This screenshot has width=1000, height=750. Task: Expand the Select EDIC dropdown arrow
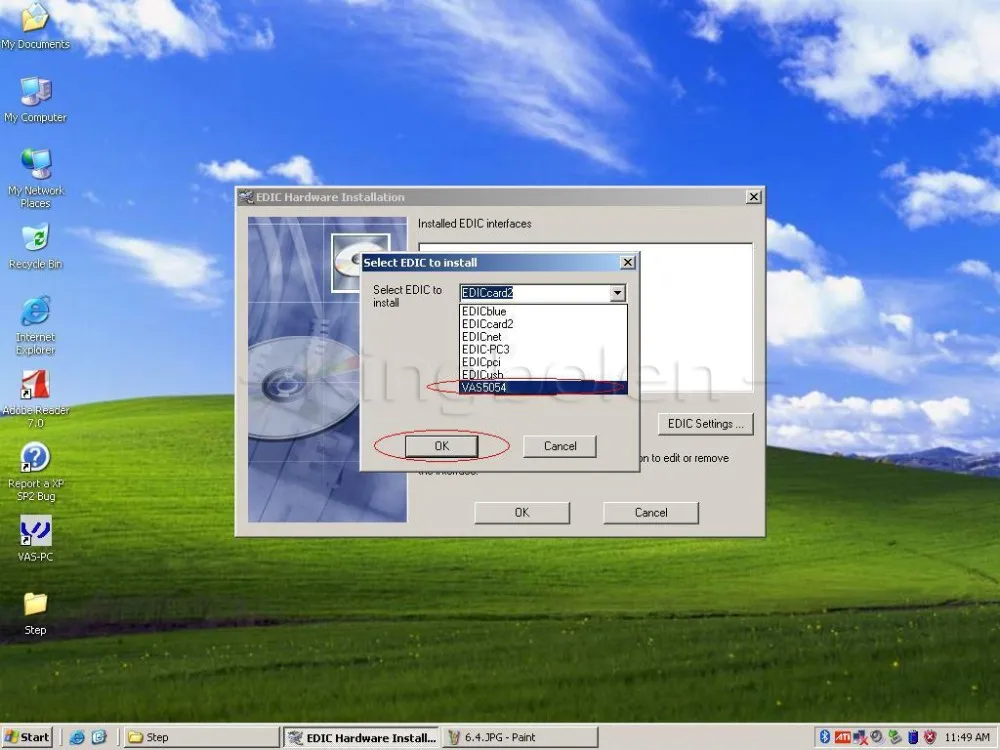[x=617, y=293]
